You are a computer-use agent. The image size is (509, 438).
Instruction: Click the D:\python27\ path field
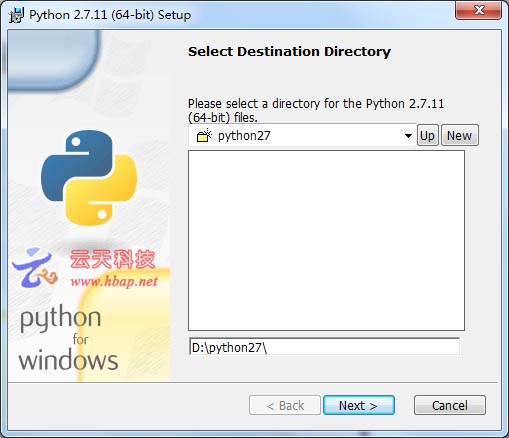pyautogui.click(x=324, y=347)
